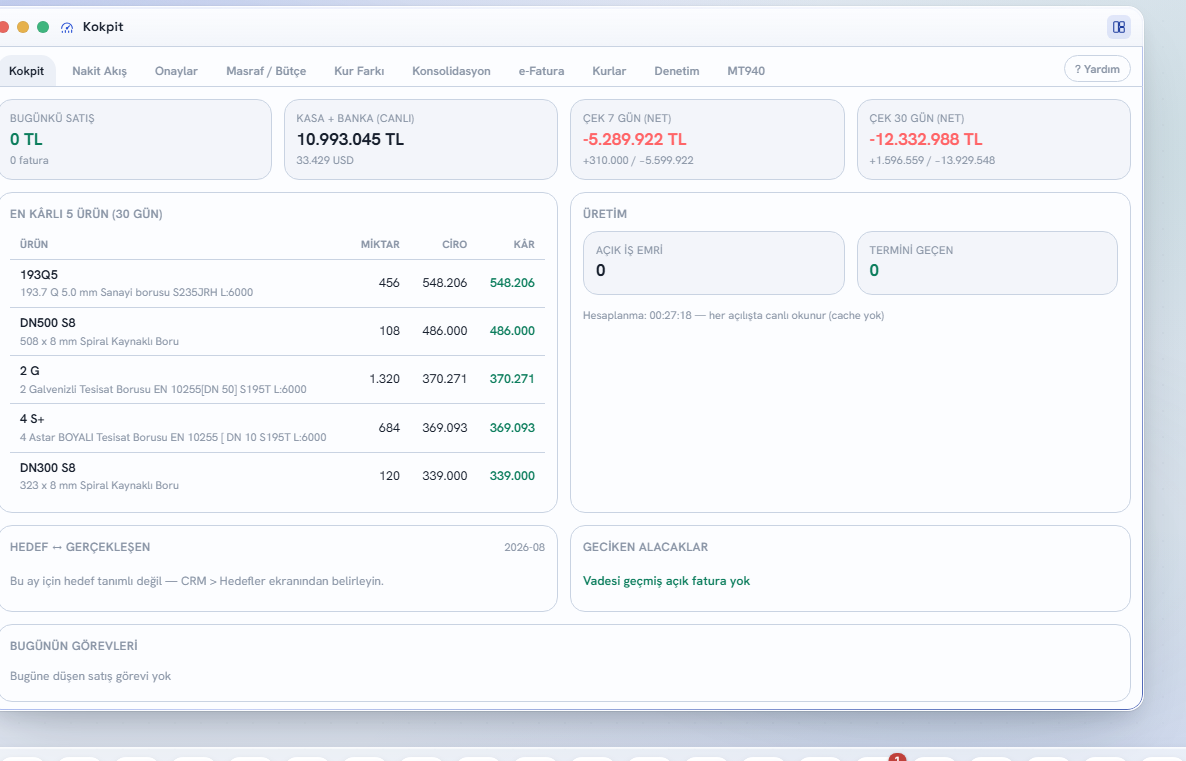The image size is (1186, 761).
Task: Click the Termini Geçen tile
Action: click(987, 262)
